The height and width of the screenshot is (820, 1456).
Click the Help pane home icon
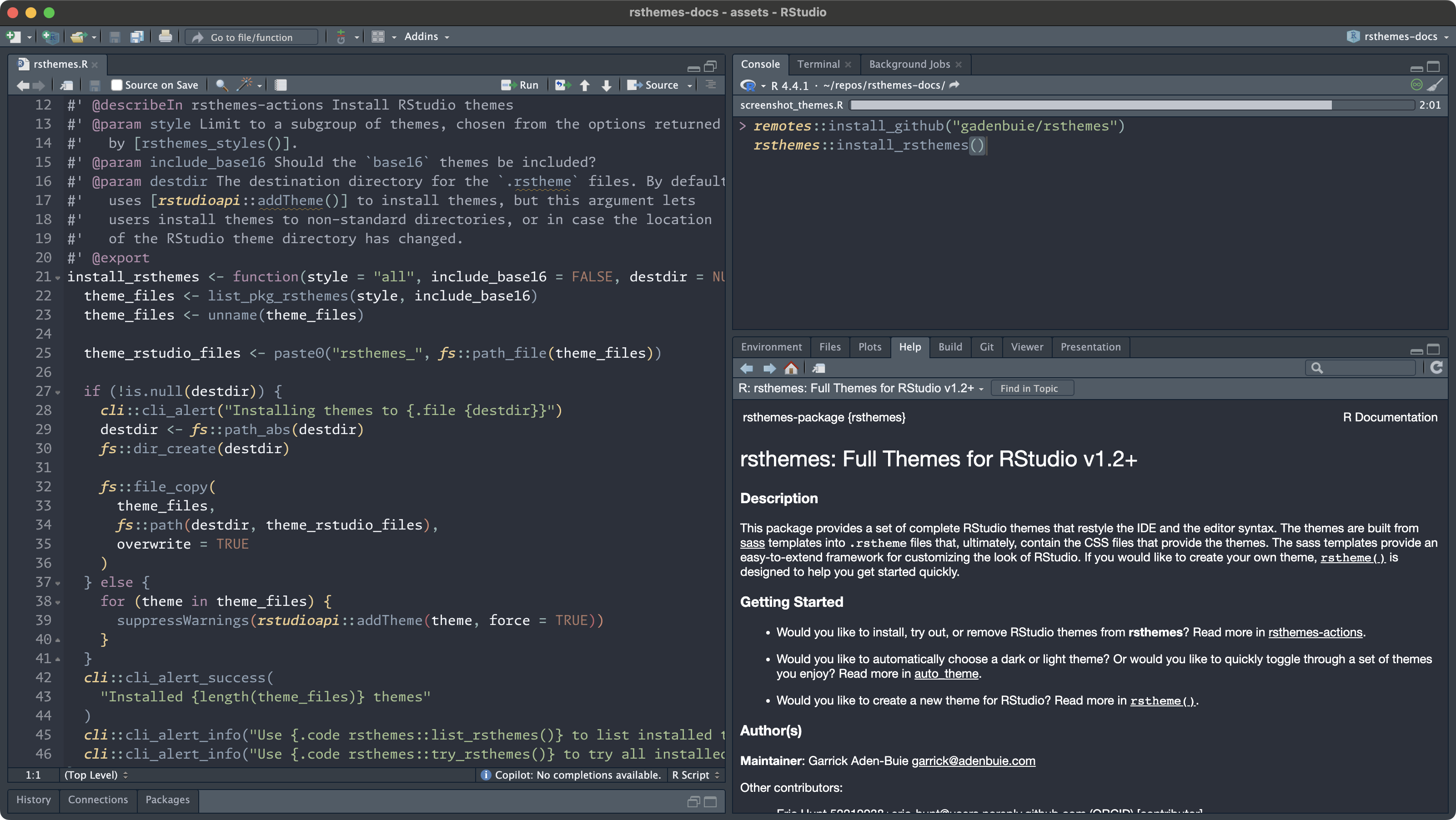[x=791, y=369]
